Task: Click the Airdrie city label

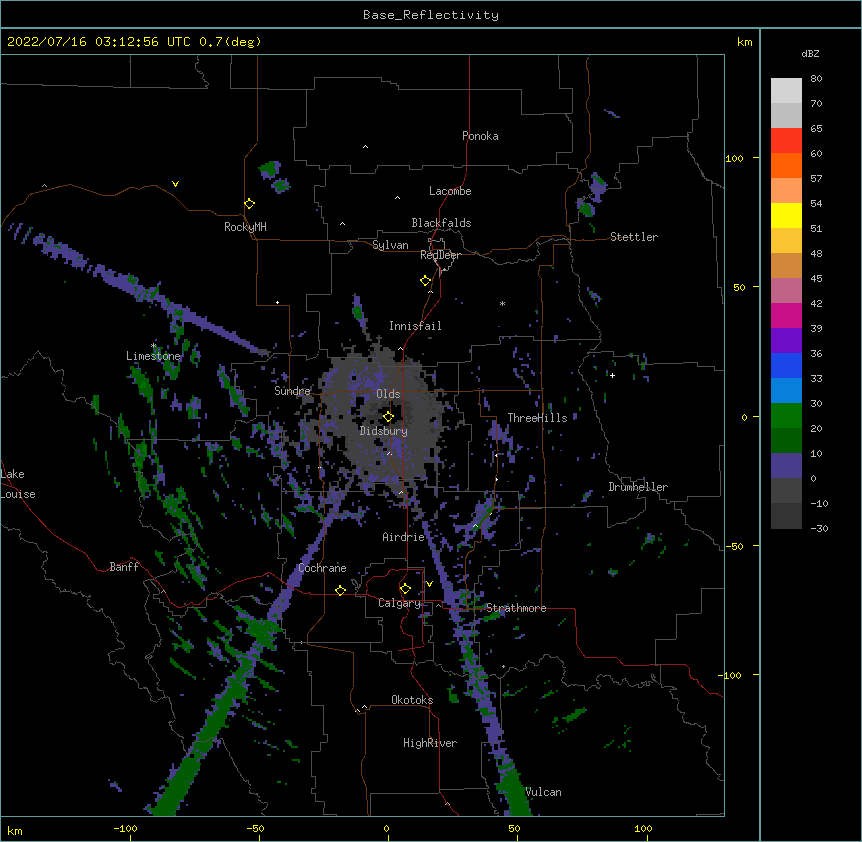Action: point(404,537)
